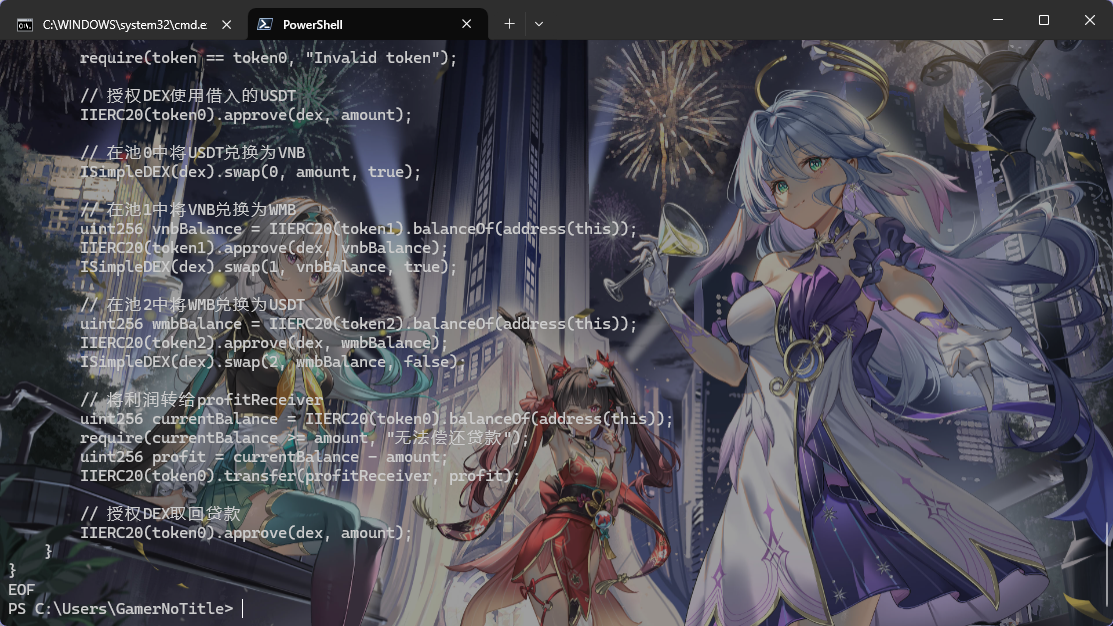Screen dimensions: 1113x626
Task: Click the 'Invalid token' require line
Action: (268, 58)
